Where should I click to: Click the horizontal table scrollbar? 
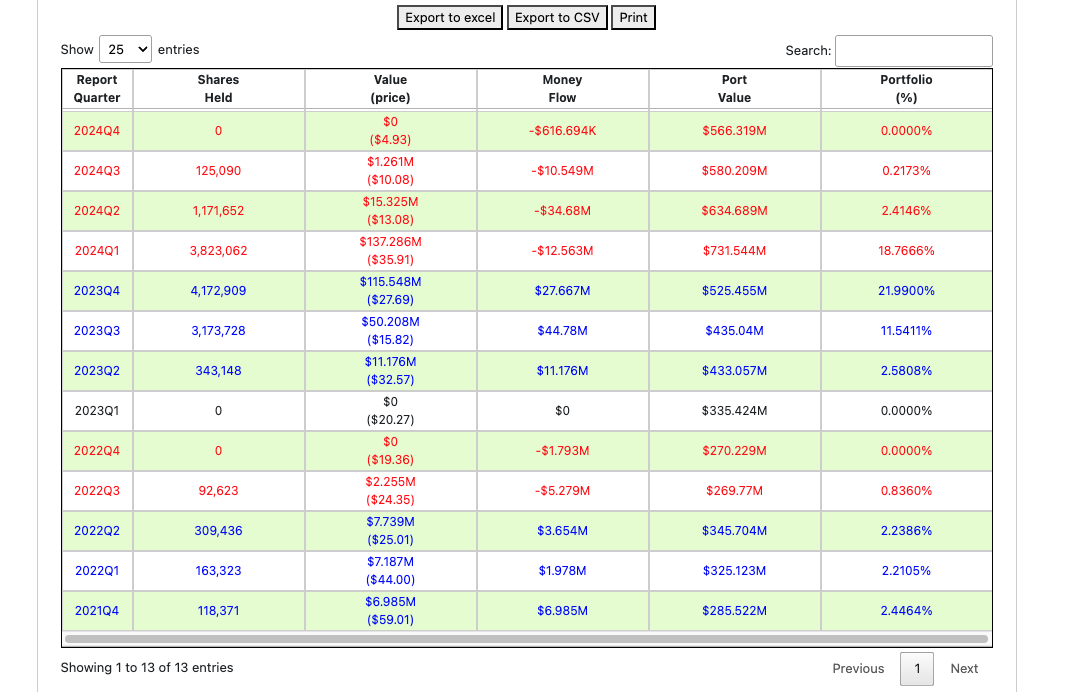tap(526, 639)
